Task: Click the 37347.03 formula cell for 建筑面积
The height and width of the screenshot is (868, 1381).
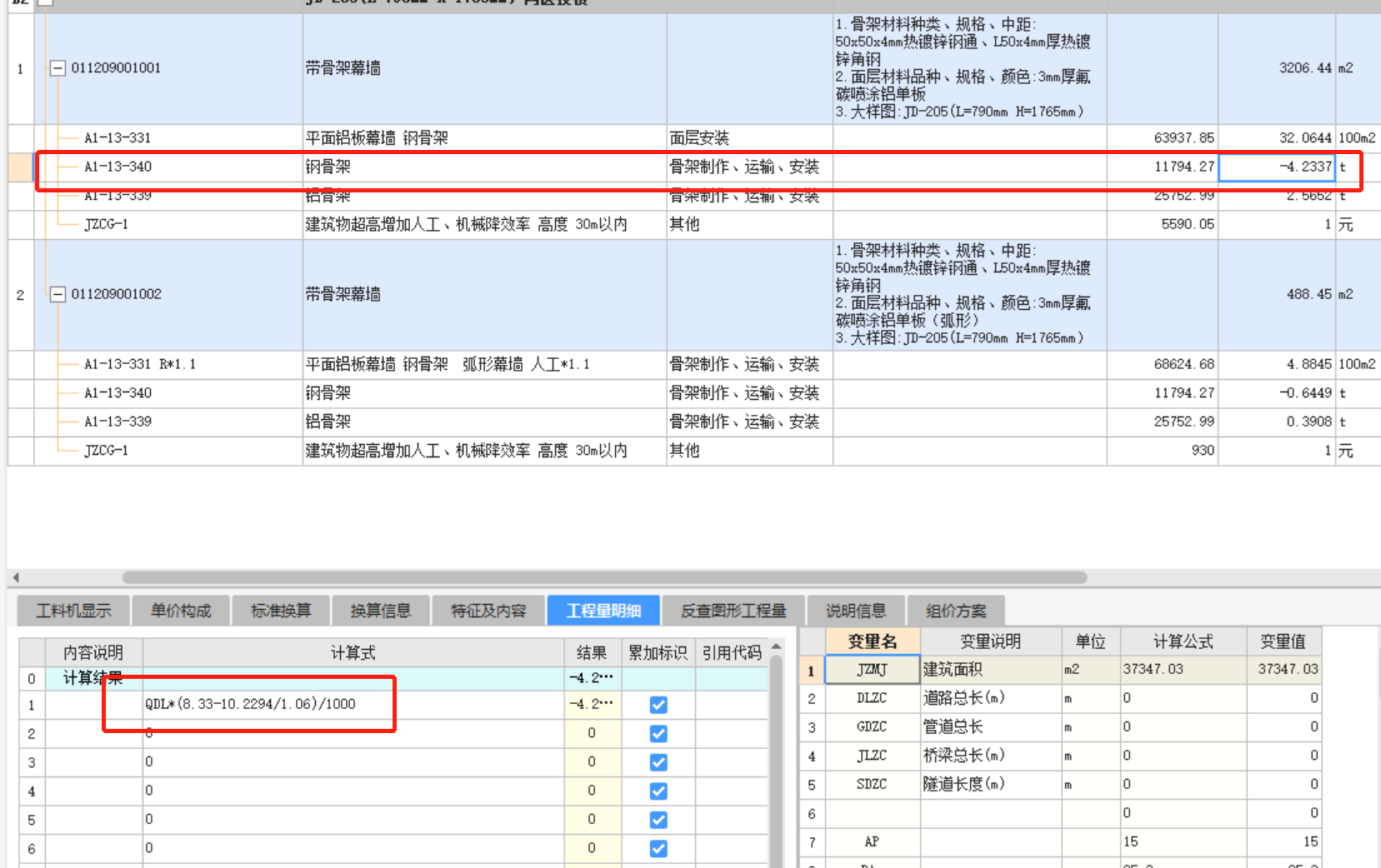Action: pos(1183,670)
